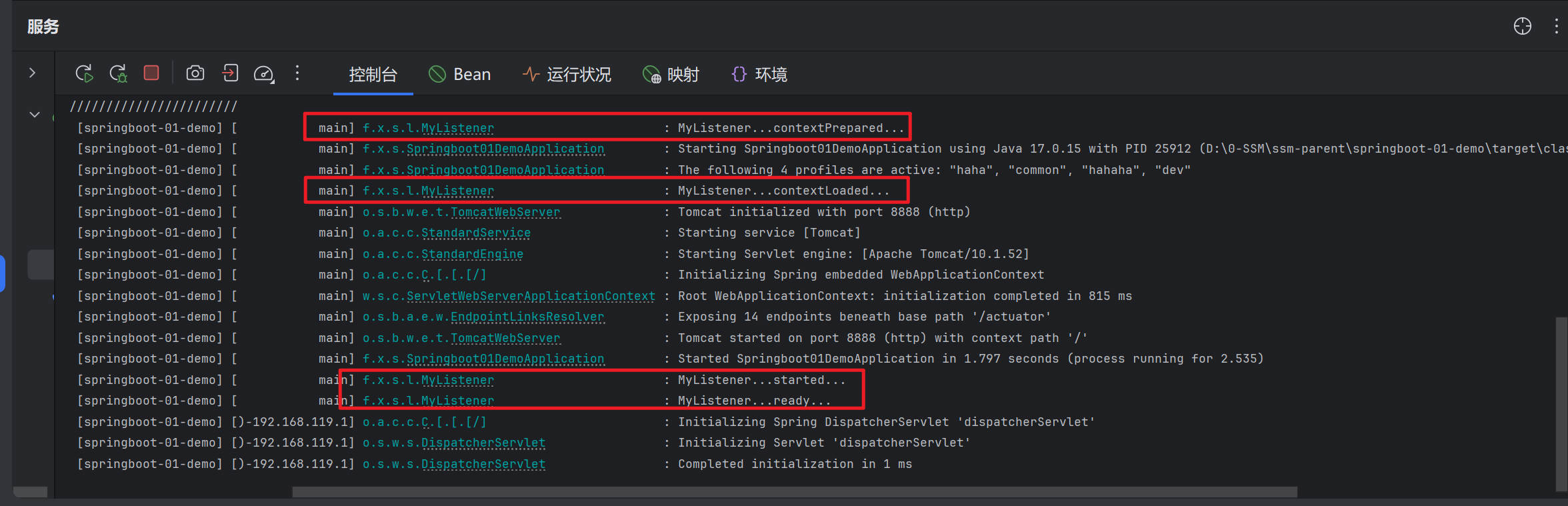
Task: Click the horizontal scrollbar below console
Action: (x=793, y=492)
